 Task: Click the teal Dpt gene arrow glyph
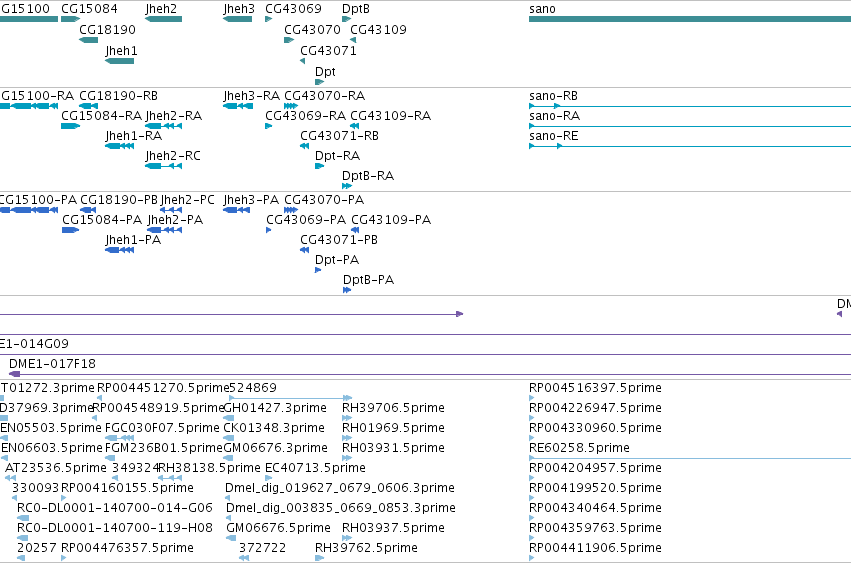coord(319,82)
